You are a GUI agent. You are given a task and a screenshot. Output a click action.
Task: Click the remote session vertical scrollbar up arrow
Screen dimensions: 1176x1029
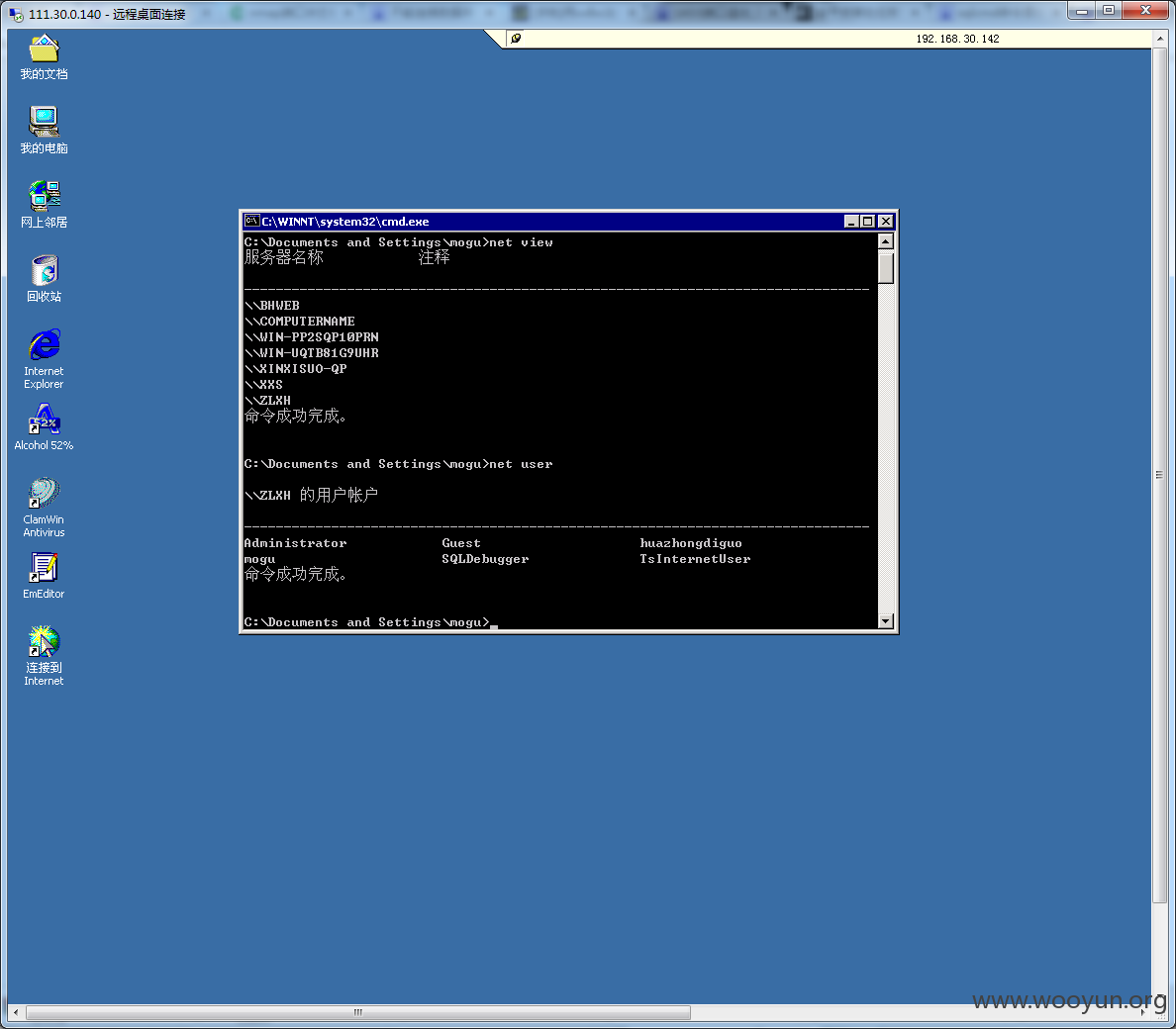[1160, 39]
